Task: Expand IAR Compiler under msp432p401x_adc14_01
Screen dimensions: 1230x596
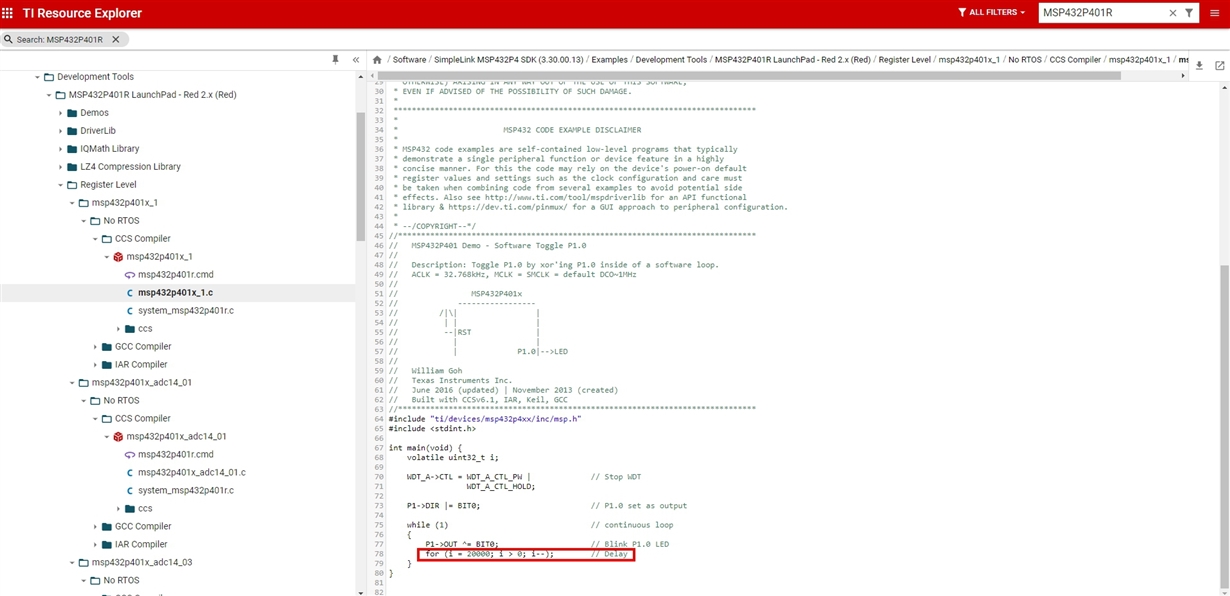Action: (95, 545)
